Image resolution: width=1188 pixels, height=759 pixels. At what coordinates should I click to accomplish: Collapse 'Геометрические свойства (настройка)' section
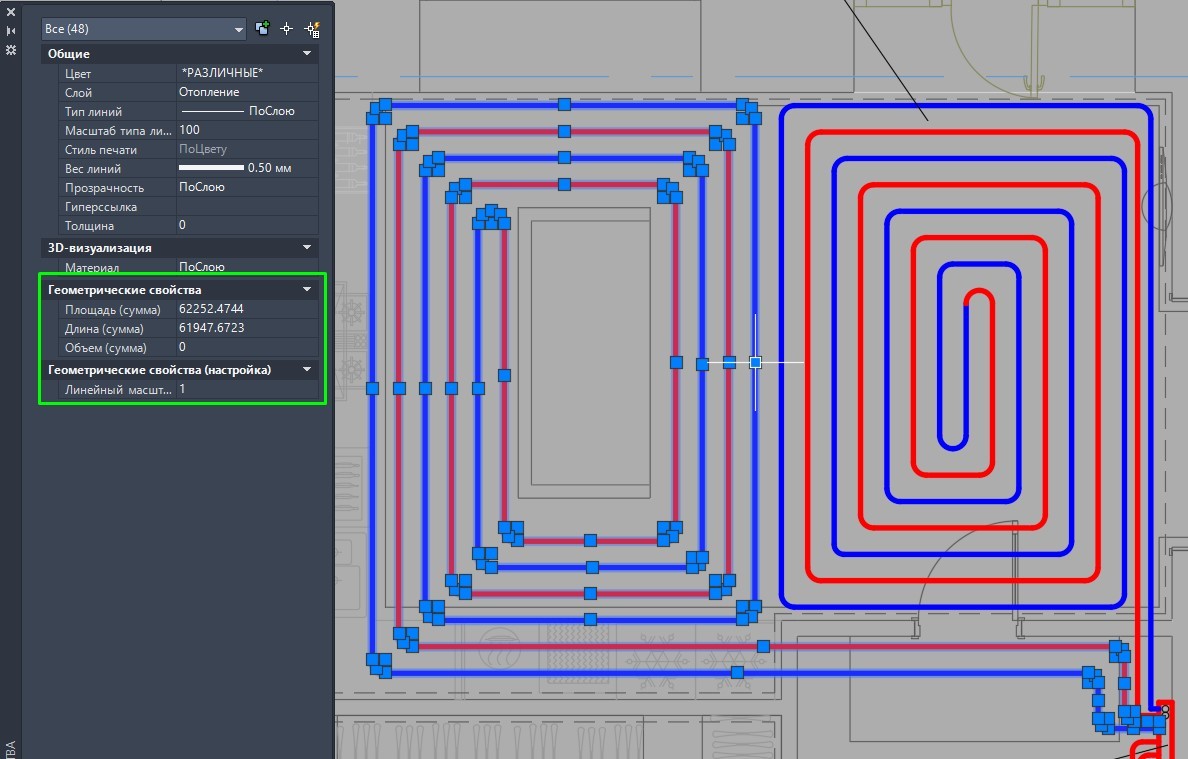307,370
